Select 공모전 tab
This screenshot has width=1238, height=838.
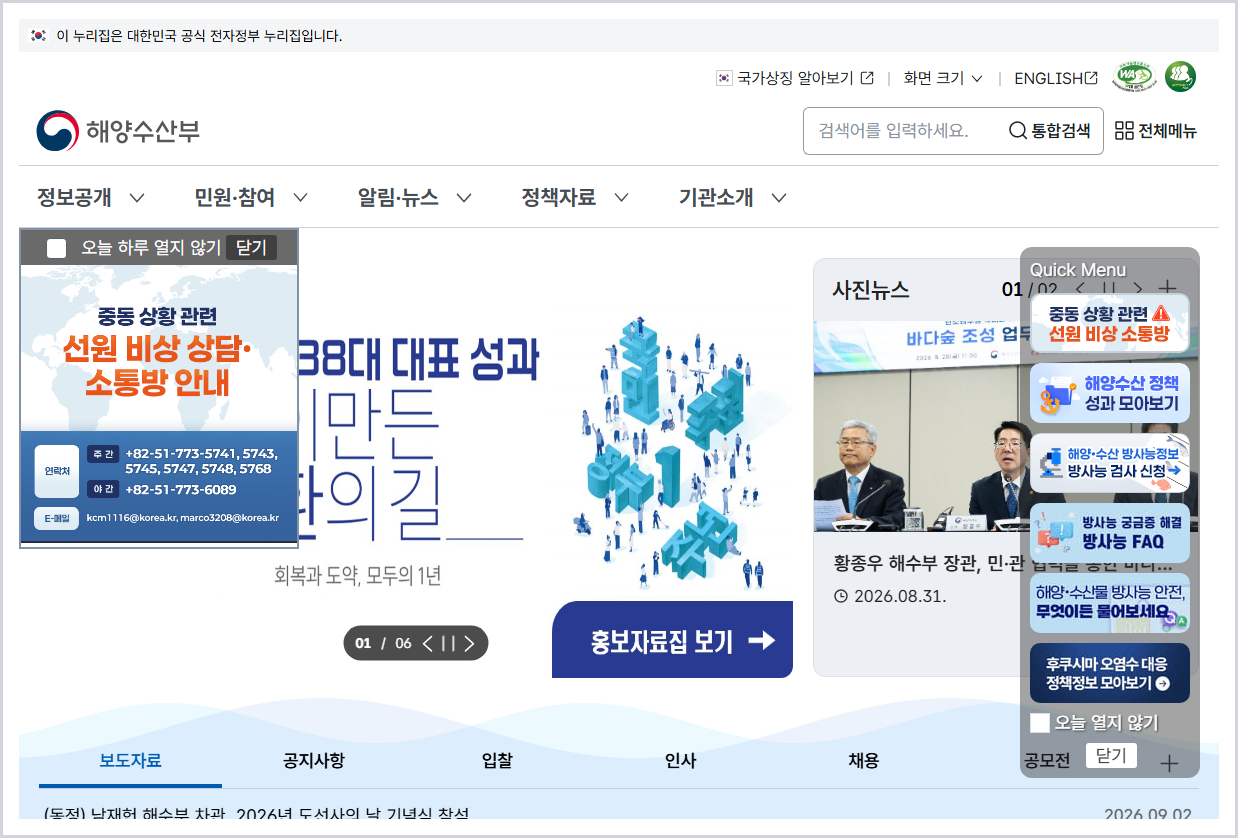click(1047, 761)
